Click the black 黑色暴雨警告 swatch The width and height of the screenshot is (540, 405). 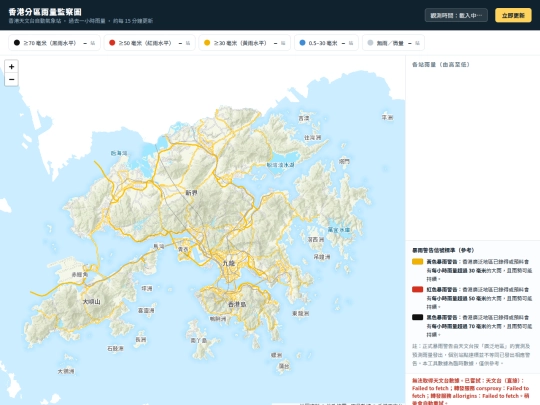coord(417,317)
